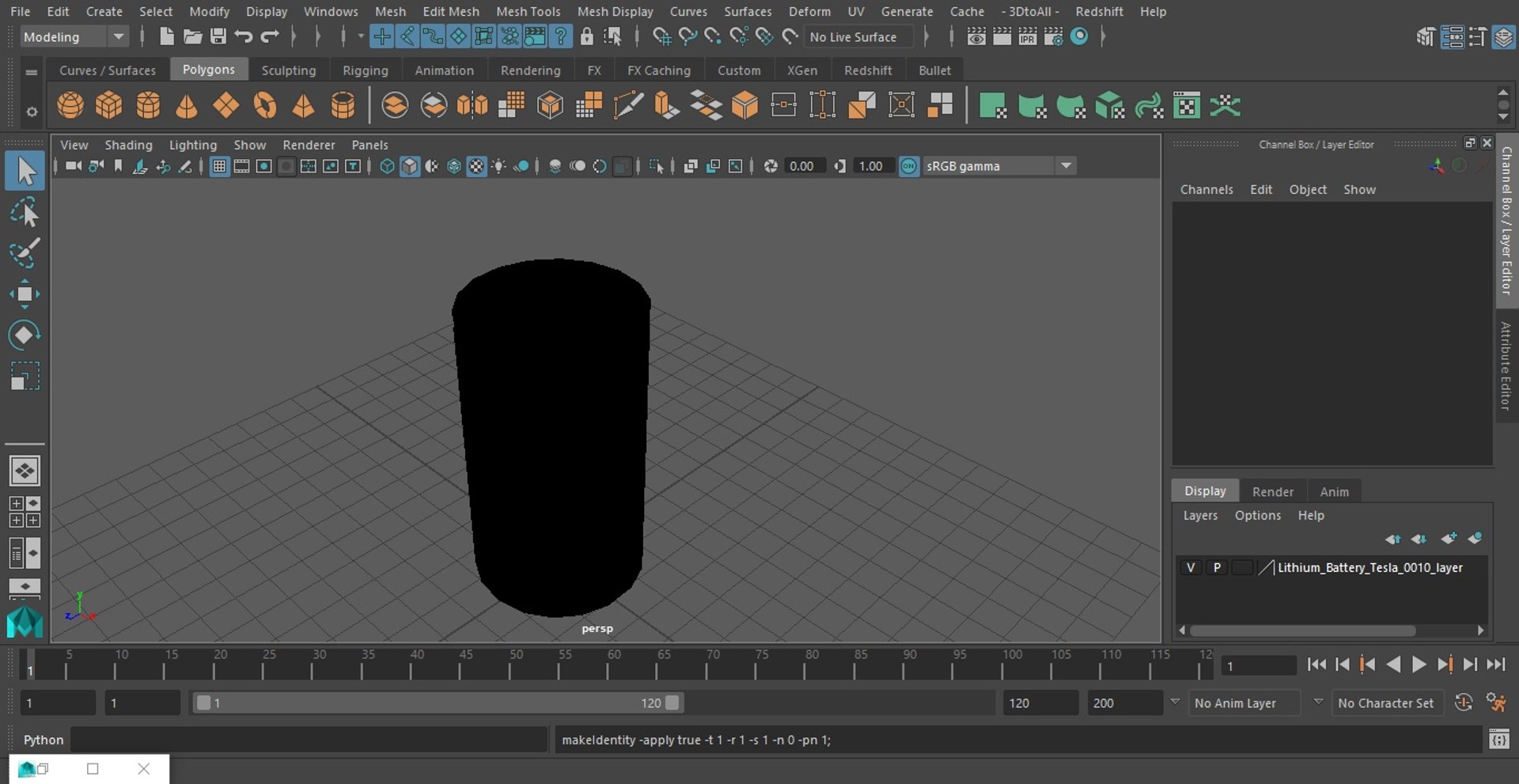
Task: Toggle Auto Keyframe button
Action: click(x=1464, y=703)
